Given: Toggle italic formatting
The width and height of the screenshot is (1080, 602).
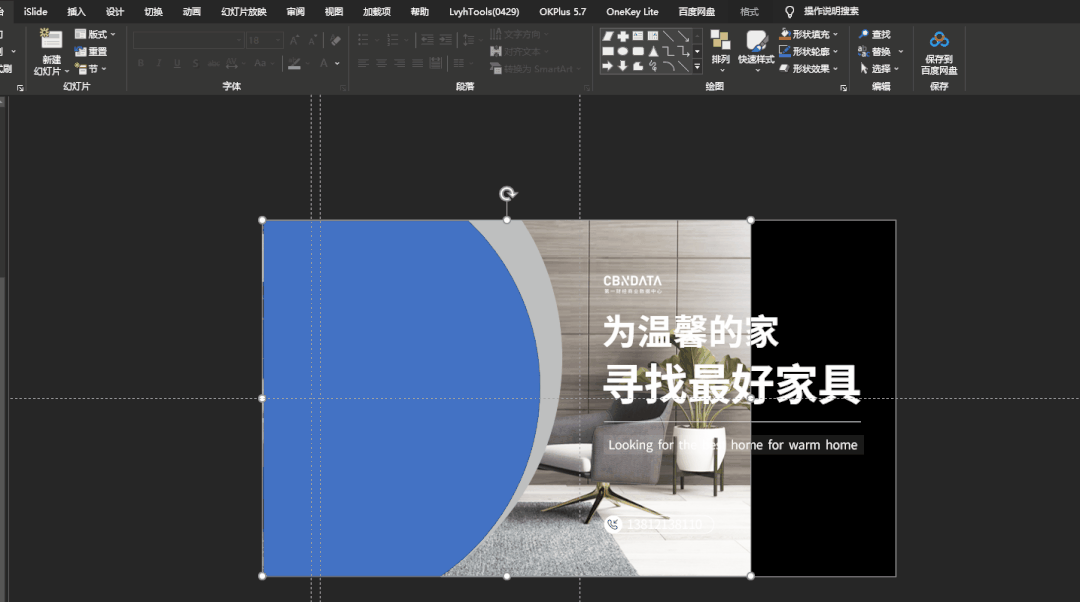Looking at the screenshot, I should 159,63.
